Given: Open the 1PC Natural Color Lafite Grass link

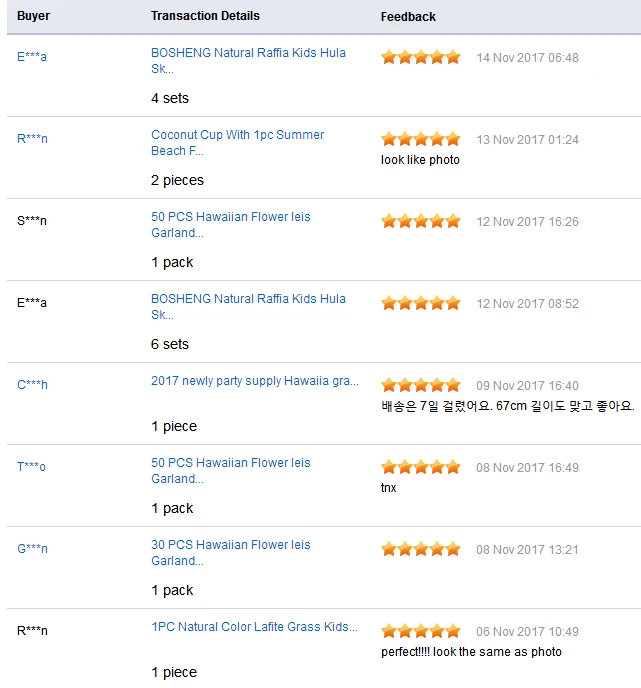Looking at the screenshot, I should (254, 627).
